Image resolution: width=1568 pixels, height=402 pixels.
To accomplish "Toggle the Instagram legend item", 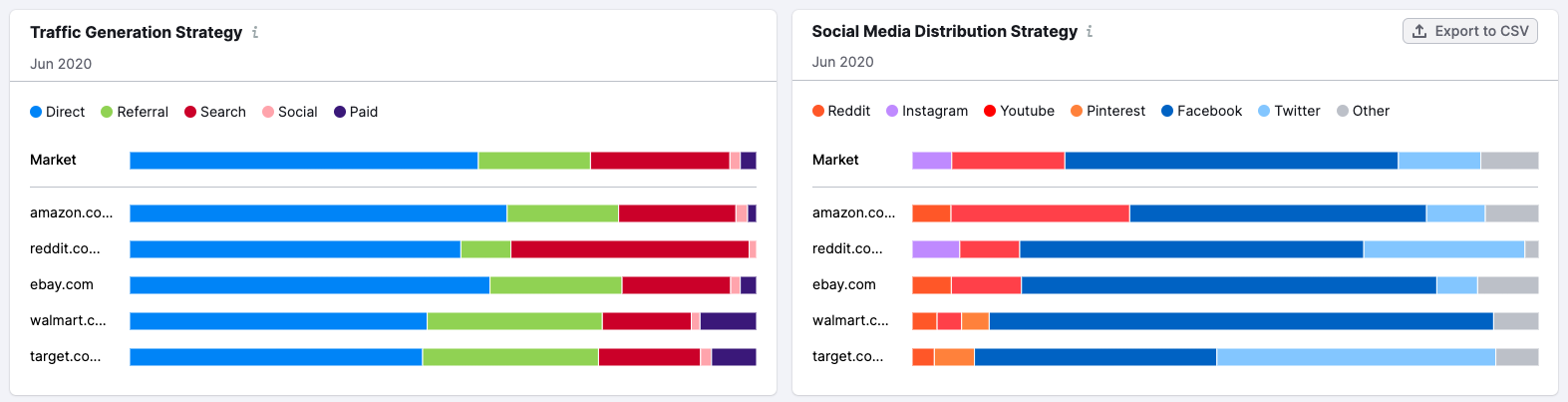I will point(927,111).
